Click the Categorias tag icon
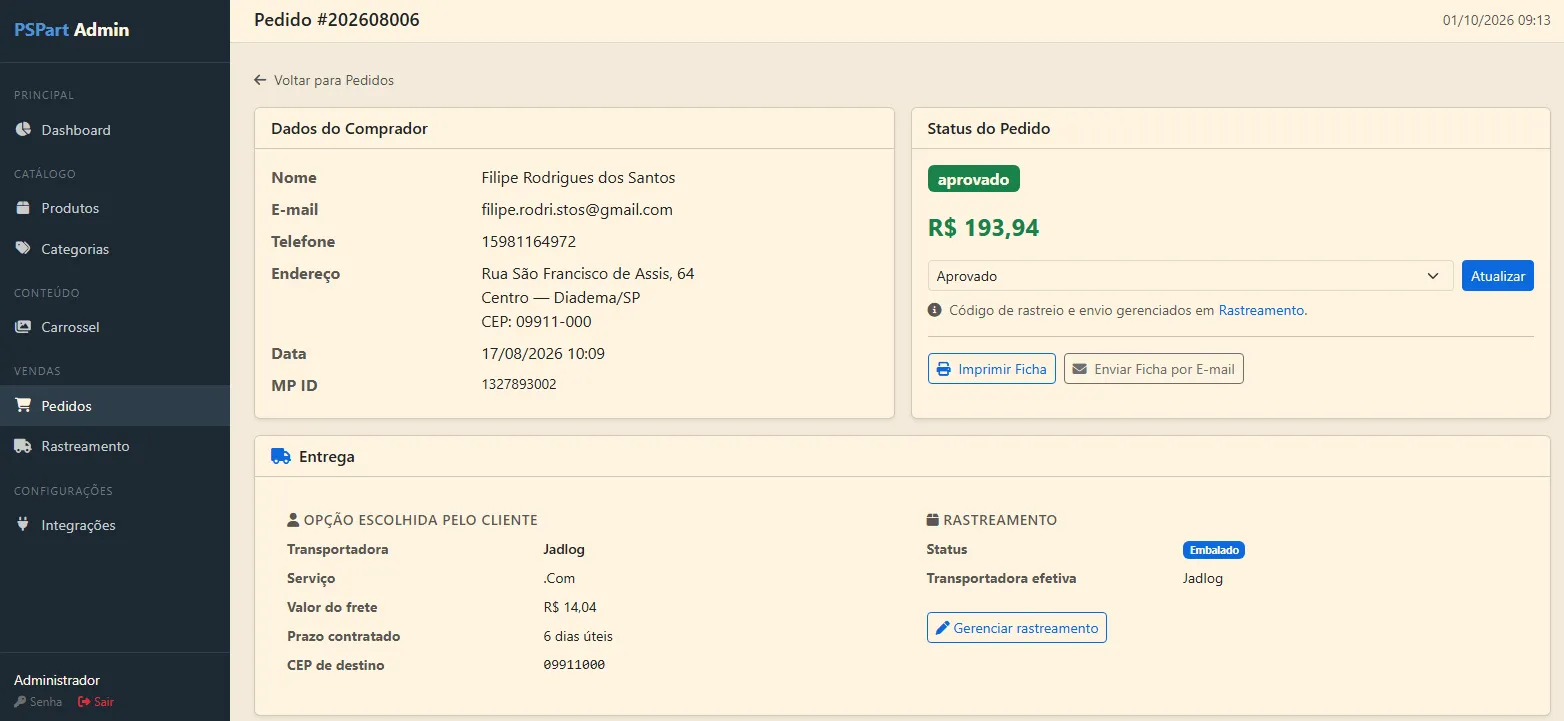1564x721 pixels. (23, 249)
